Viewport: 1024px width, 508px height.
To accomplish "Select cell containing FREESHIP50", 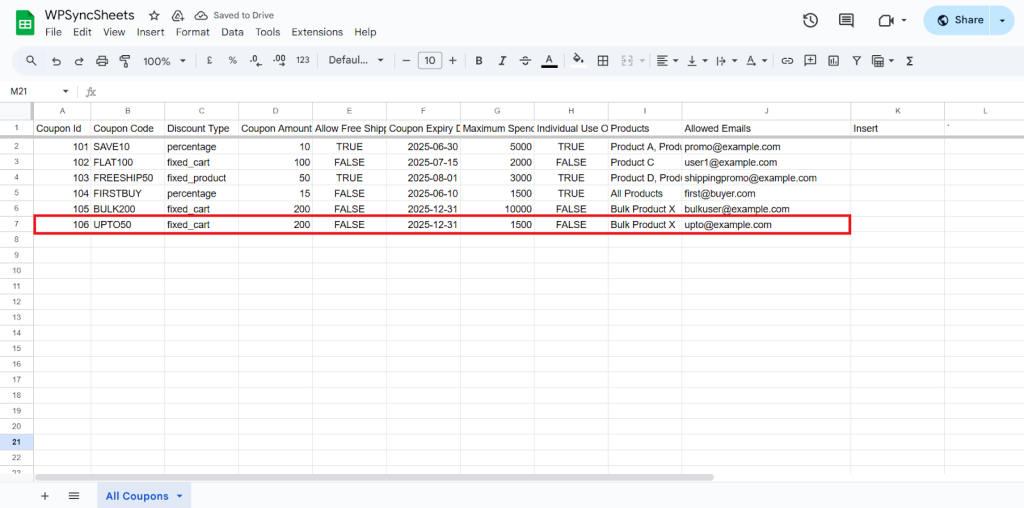I will point(127,178).
